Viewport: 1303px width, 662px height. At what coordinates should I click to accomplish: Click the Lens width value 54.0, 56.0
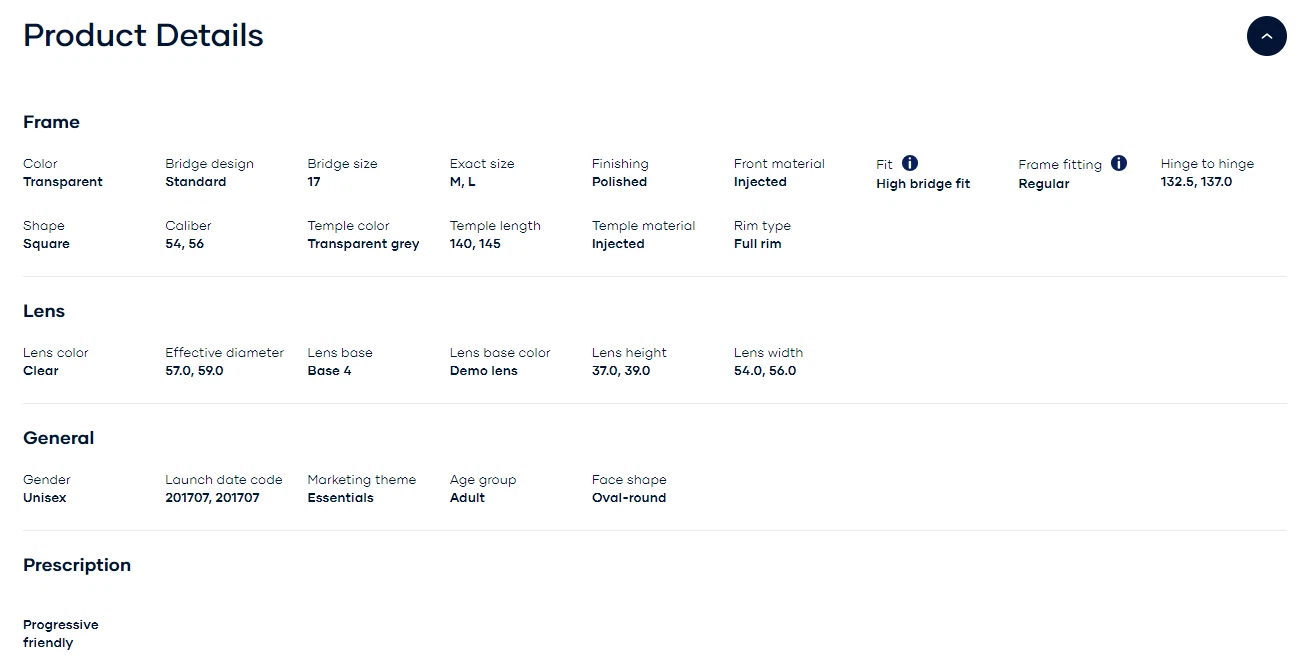765,371
